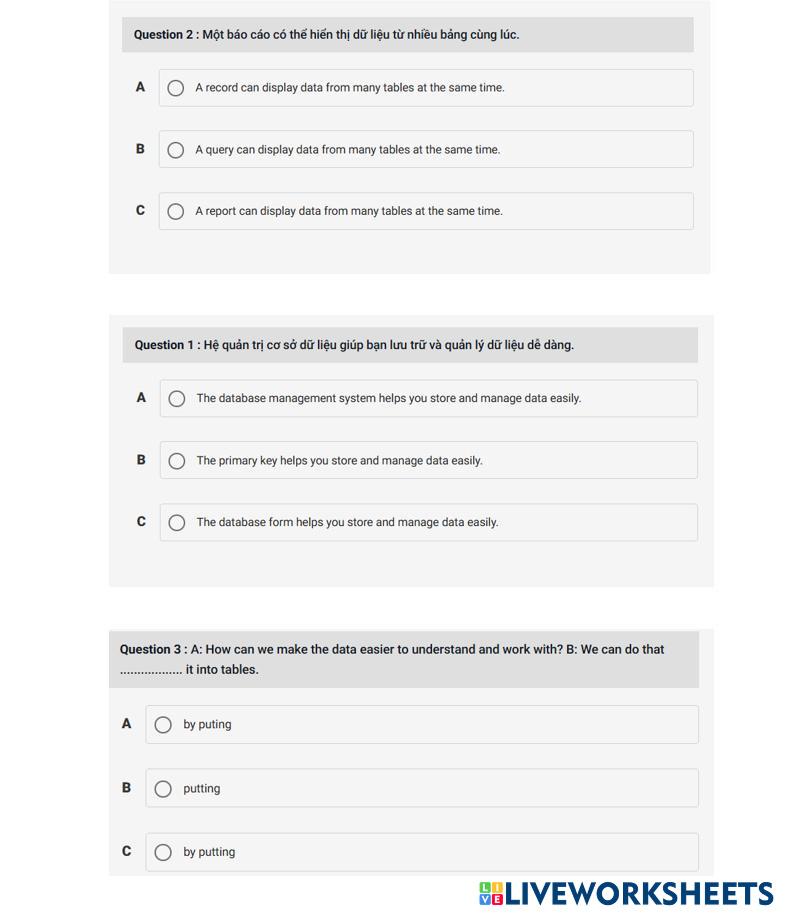Click answer text 'A report can display data'
The width and height of the screenshot is (786, 918).
(x=349, y=211)
